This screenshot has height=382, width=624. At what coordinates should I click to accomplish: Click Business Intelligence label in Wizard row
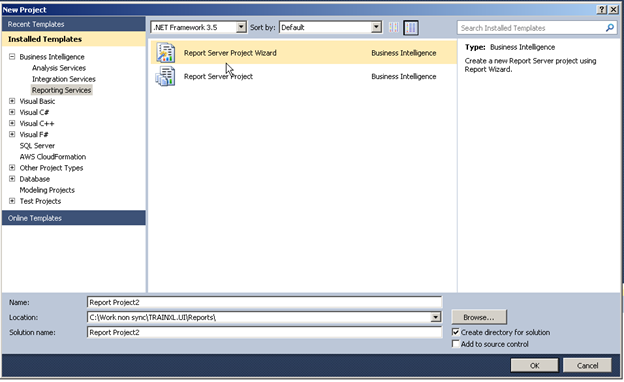tap(404, 53)
